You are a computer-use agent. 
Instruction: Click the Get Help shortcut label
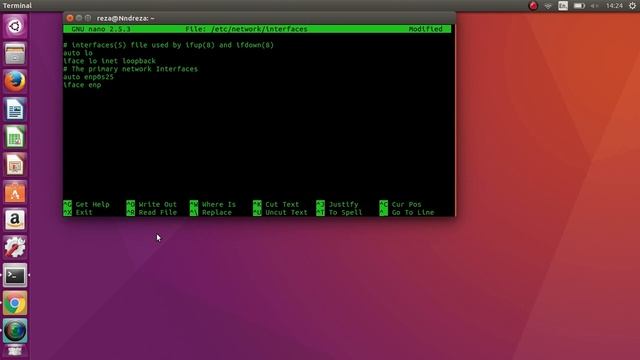92,204
